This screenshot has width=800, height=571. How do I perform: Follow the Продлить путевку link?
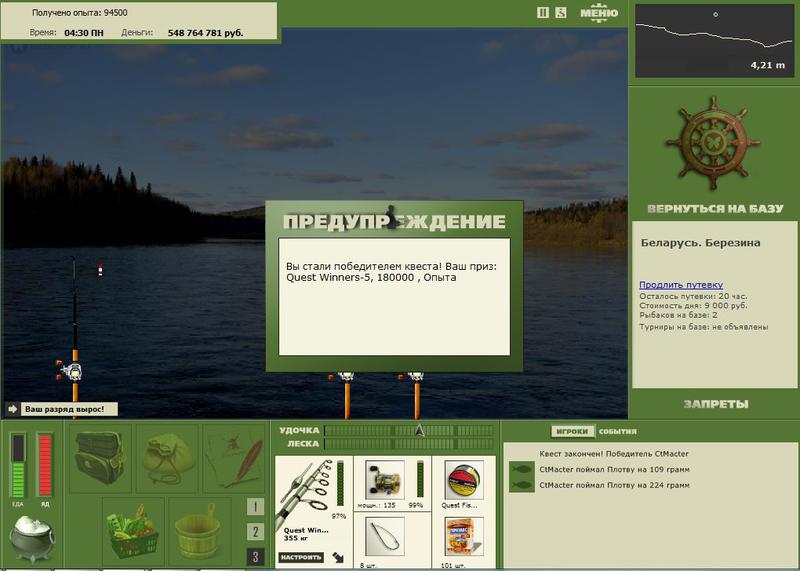coord(681,285)
